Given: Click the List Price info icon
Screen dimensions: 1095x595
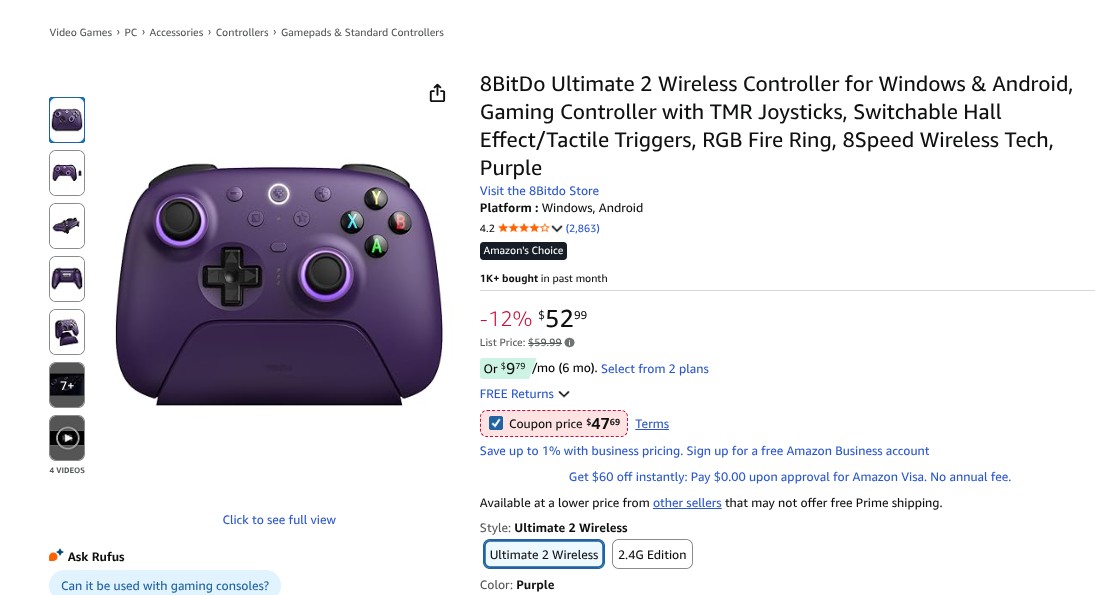Looking at the screenshot, I should [570, 343].
